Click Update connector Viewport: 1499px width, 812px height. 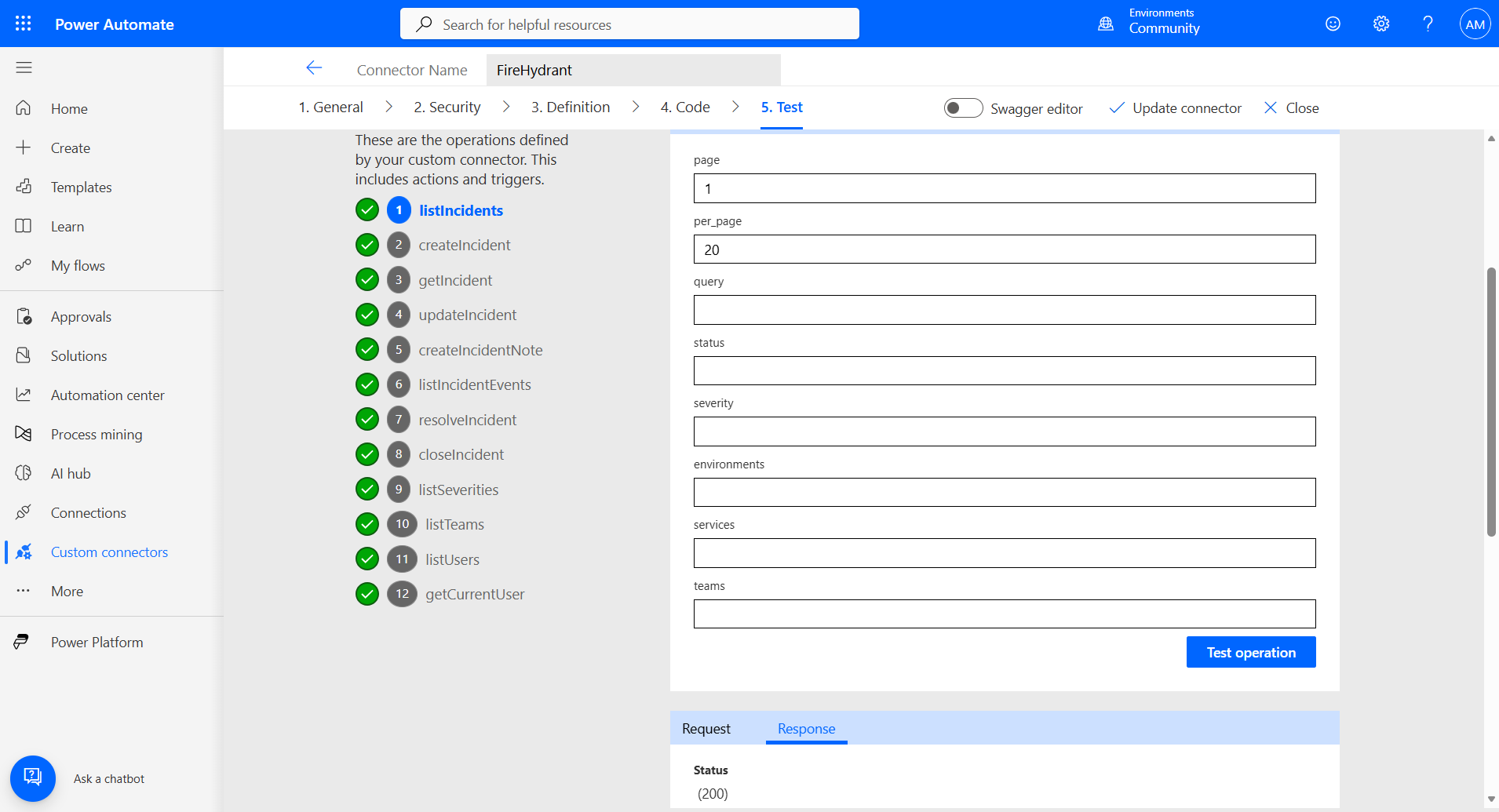(1175, 107)
